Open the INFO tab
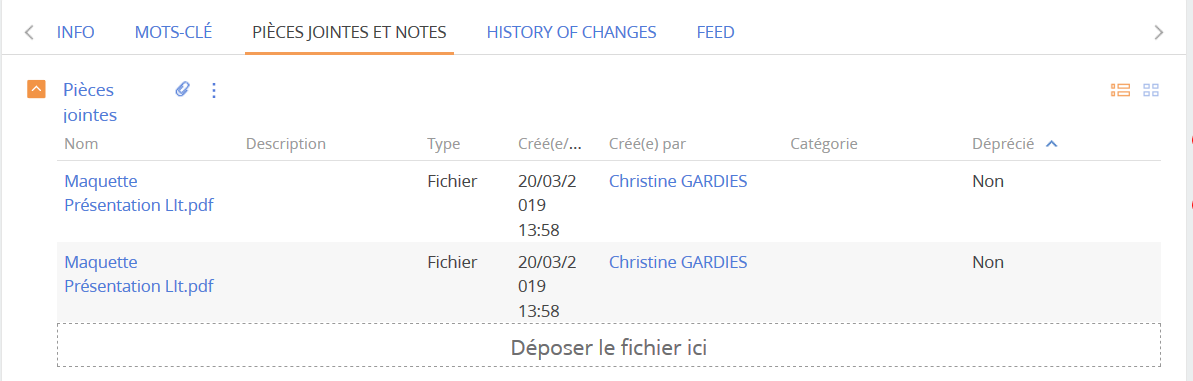 (x=75, y=32)
